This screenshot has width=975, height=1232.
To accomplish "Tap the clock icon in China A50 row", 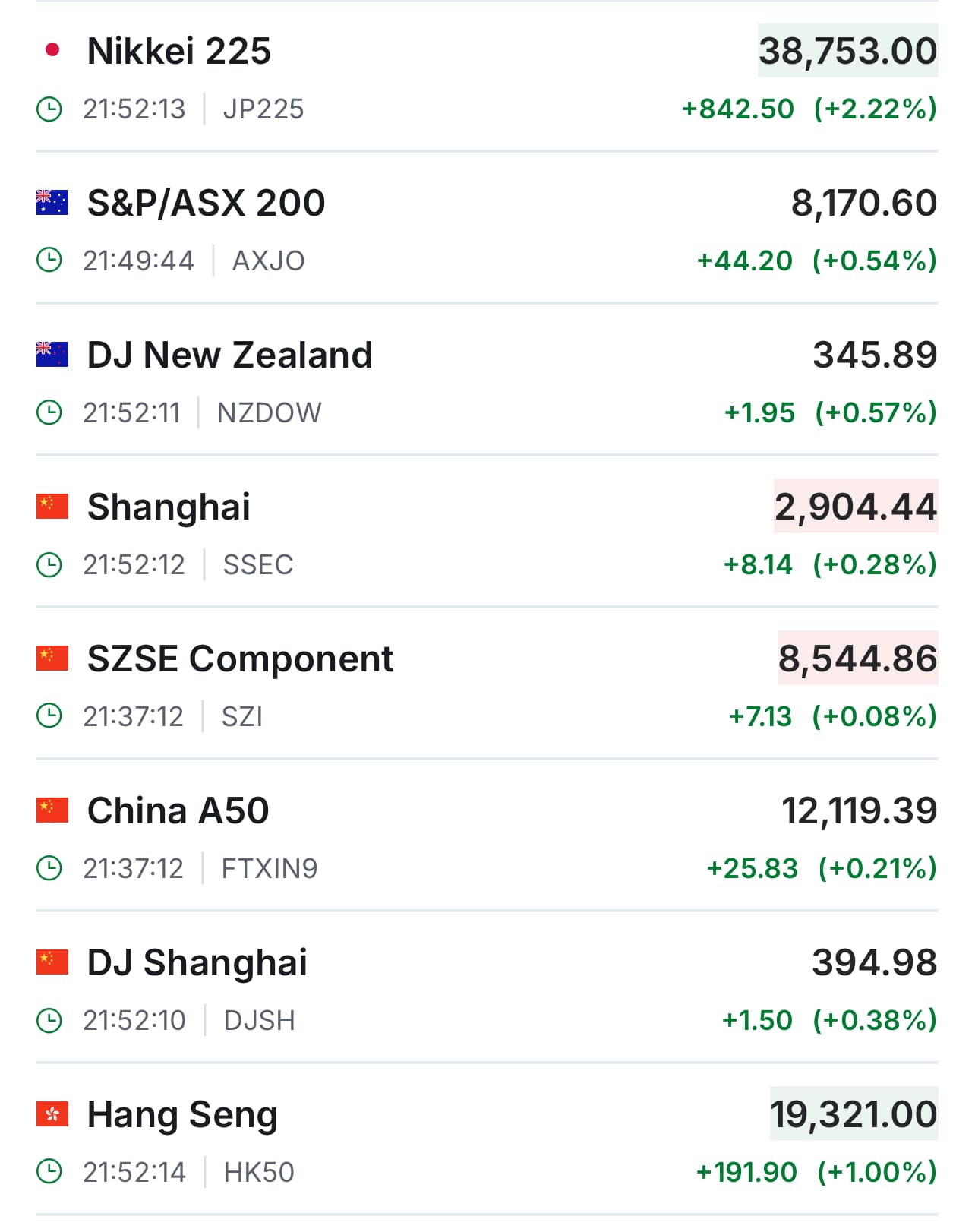I will pos(49,868).
